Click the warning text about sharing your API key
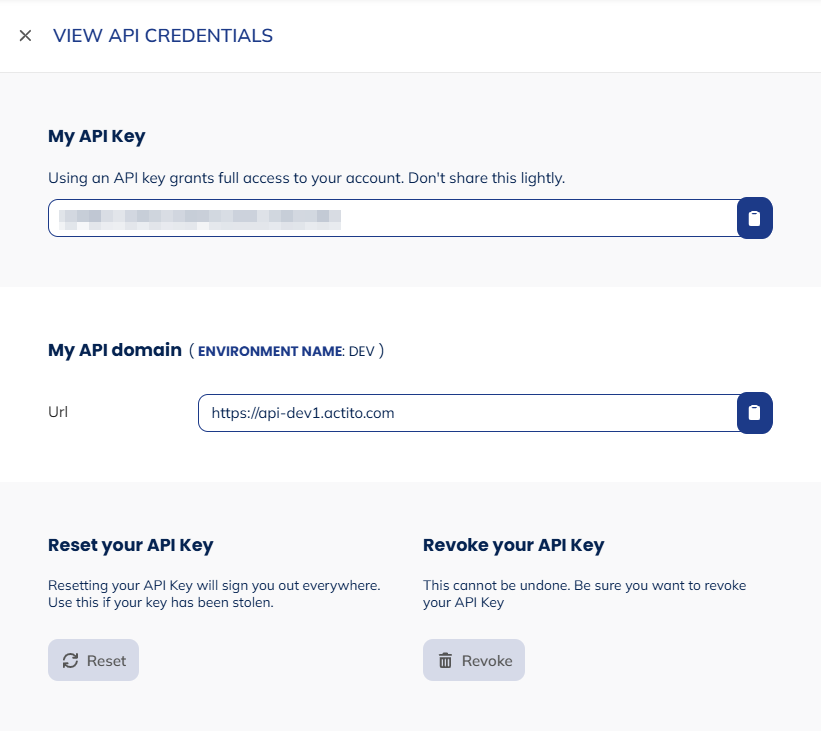 [x=306, y=177]
